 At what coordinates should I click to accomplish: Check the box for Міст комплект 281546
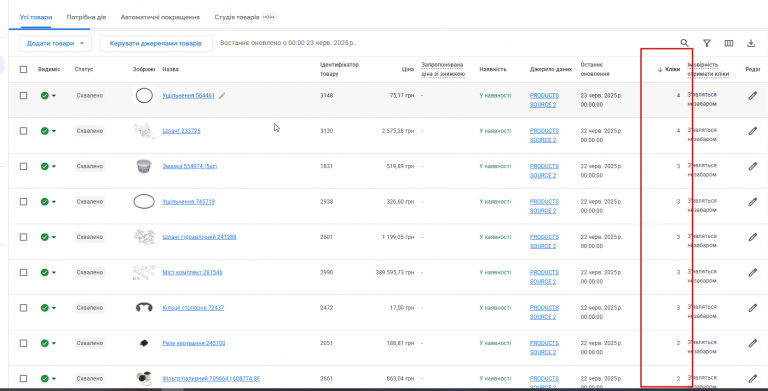click(24, 272)
